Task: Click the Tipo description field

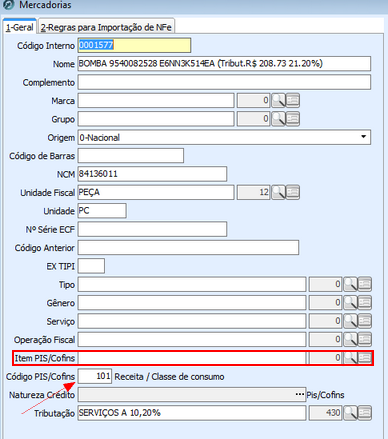Action: tap(192, 284)
